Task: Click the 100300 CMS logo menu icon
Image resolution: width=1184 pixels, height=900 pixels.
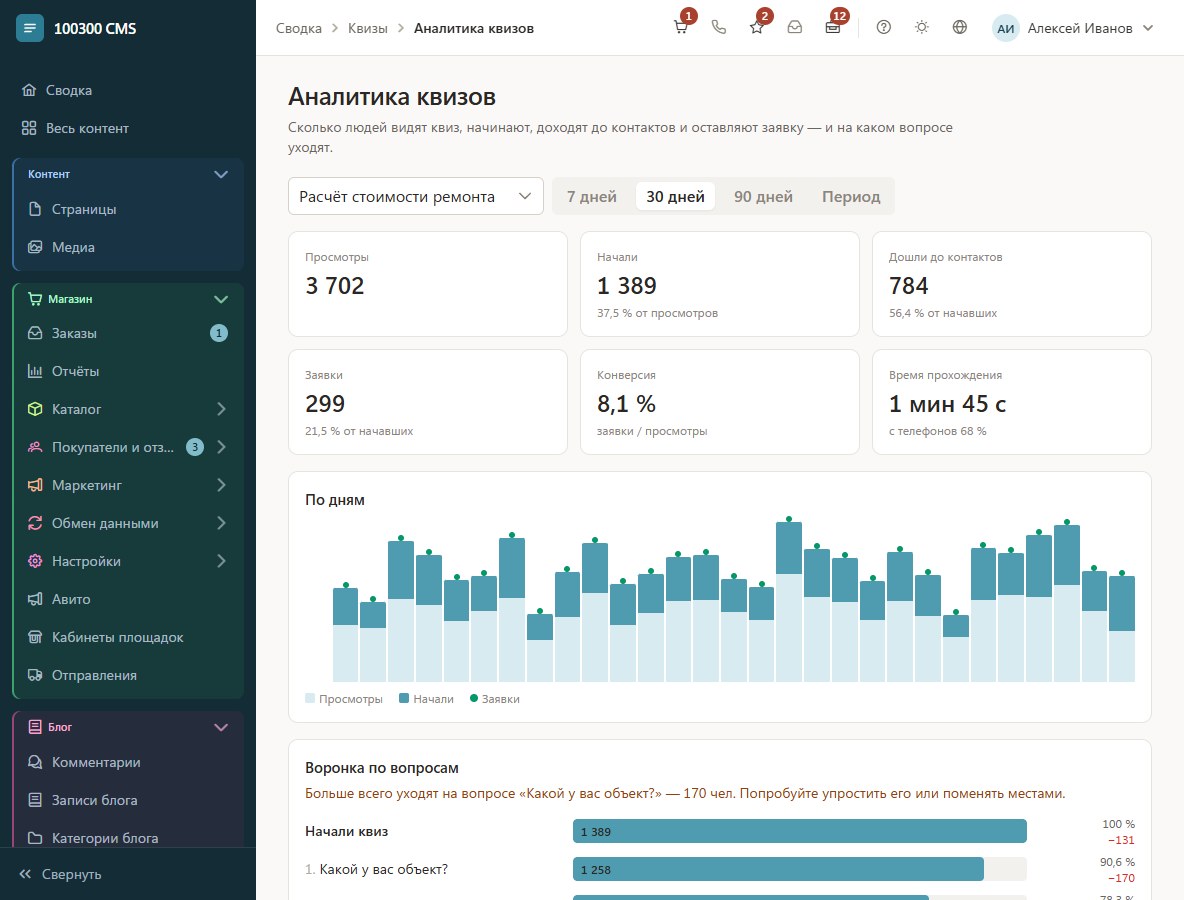Action: click(x=29, y=28)
